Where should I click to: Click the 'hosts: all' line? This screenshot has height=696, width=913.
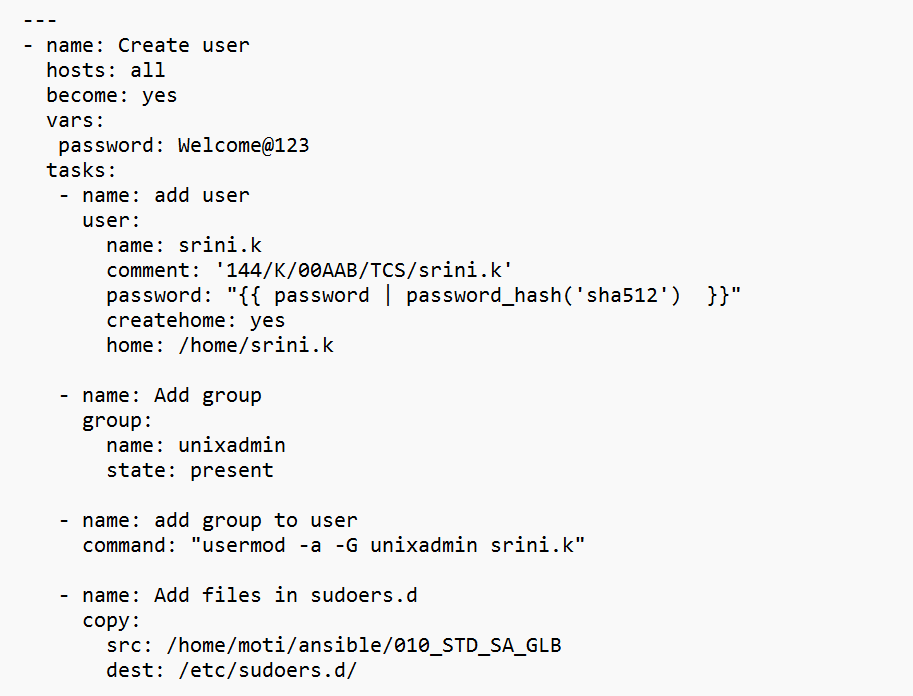pyautogui.click(x=105, y=70)
